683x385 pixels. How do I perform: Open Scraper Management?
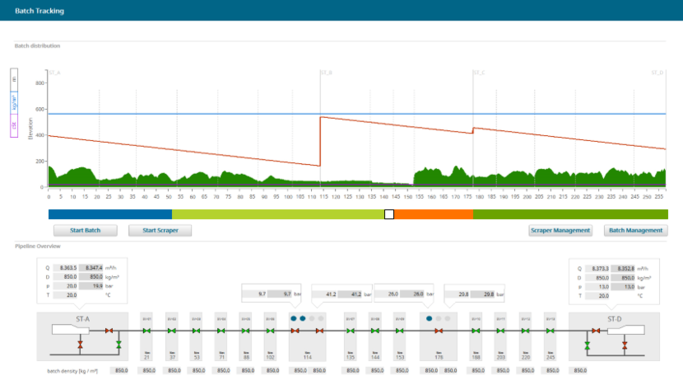tap(560, 230)
